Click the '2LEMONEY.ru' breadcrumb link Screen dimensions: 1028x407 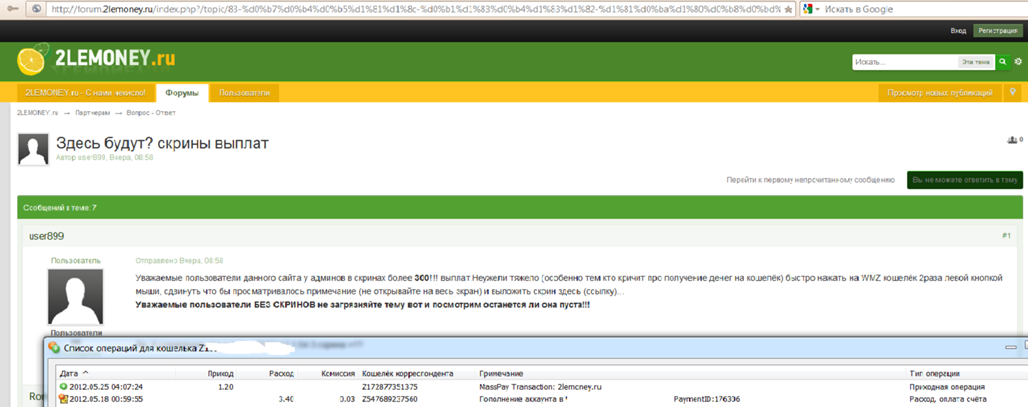click(x=37, y=113)
